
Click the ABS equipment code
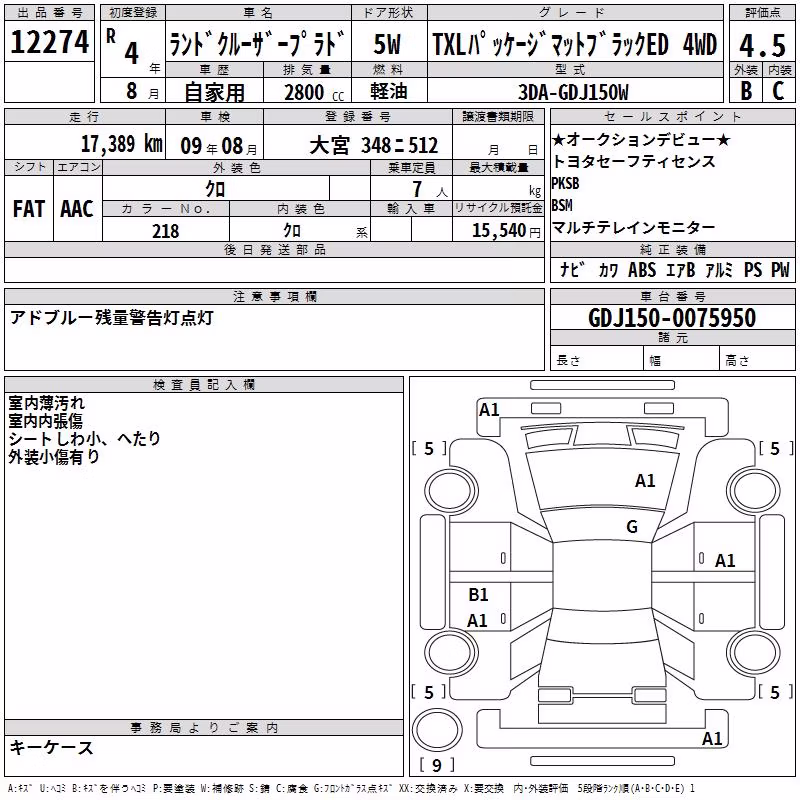pos(642,270)
